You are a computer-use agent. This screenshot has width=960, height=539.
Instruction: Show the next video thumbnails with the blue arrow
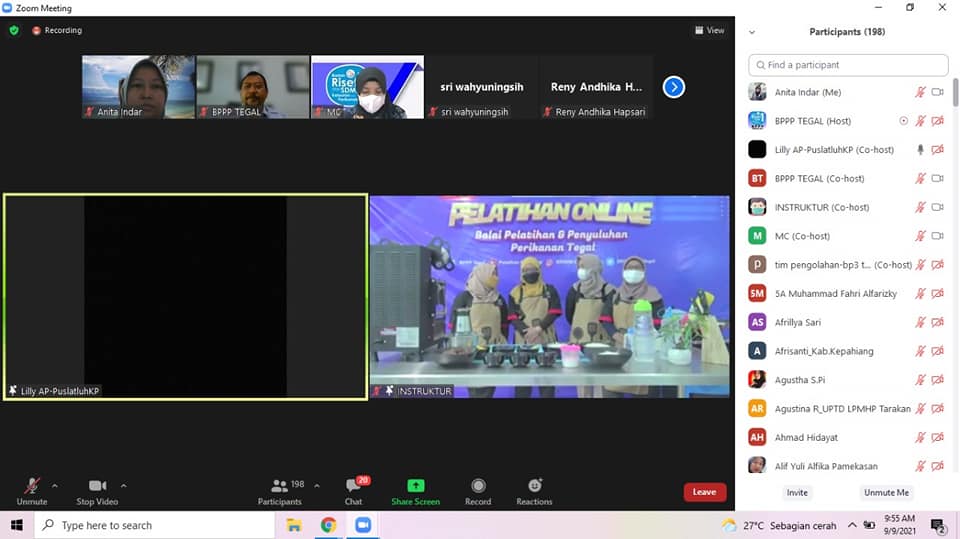coord(673,87)
